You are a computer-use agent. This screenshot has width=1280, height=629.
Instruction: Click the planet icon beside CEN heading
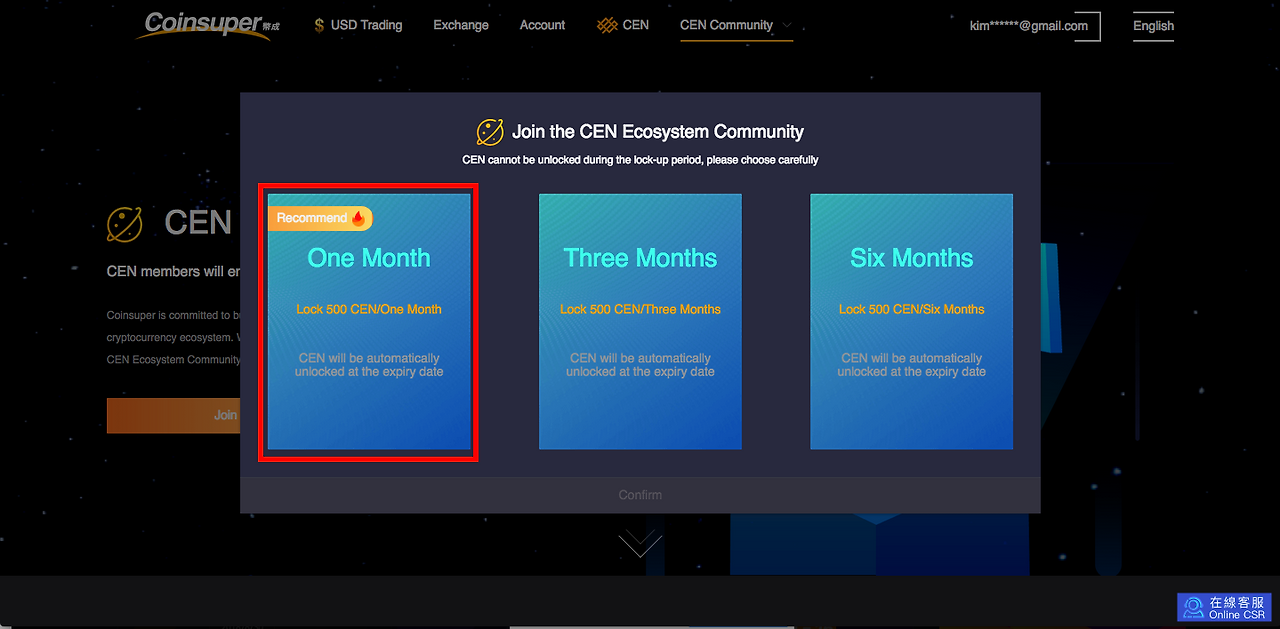pos(125,225)
